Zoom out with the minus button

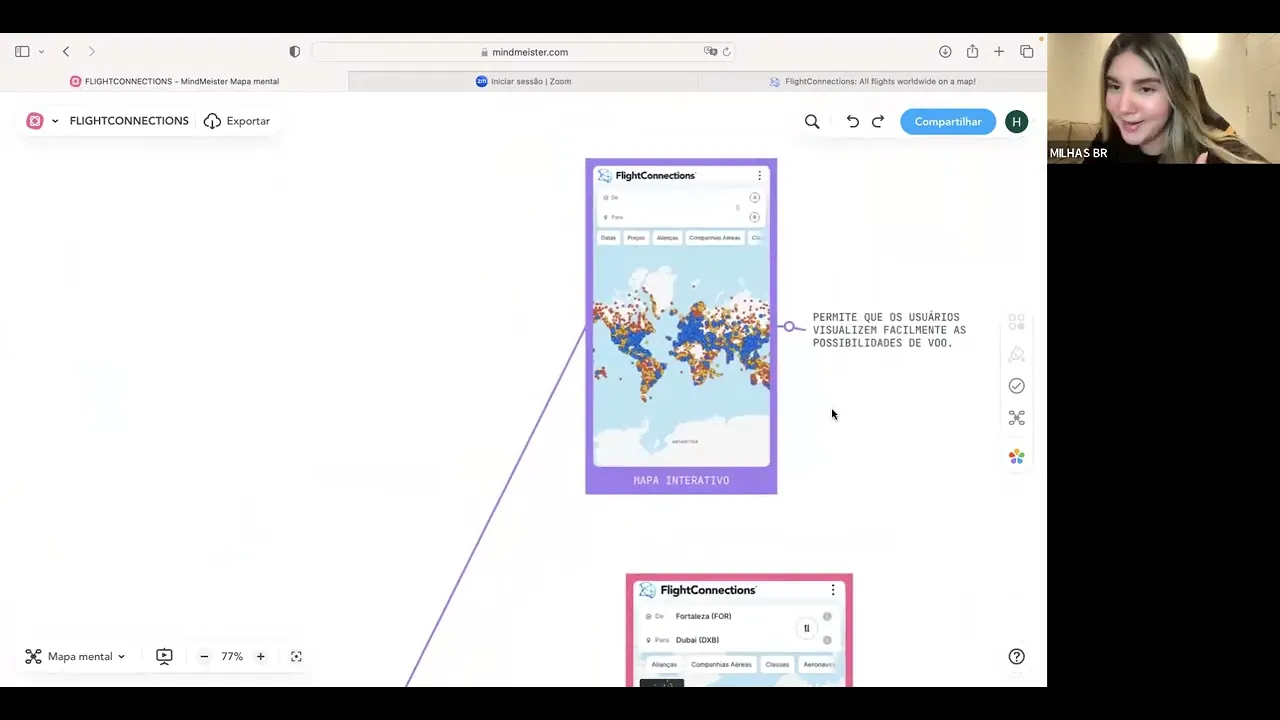(x=204, y=657)
